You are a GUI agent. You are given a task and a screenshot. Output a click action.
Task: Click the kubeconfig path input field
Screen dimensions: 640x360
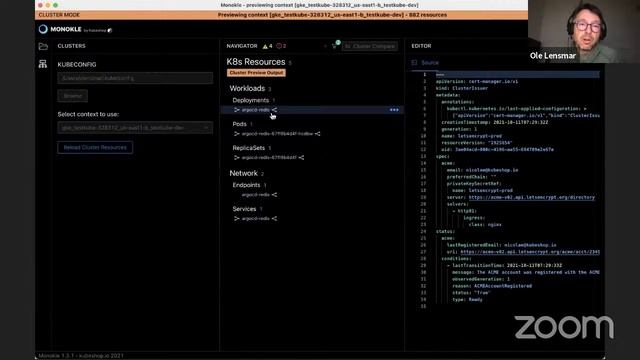tap(135, 78)
